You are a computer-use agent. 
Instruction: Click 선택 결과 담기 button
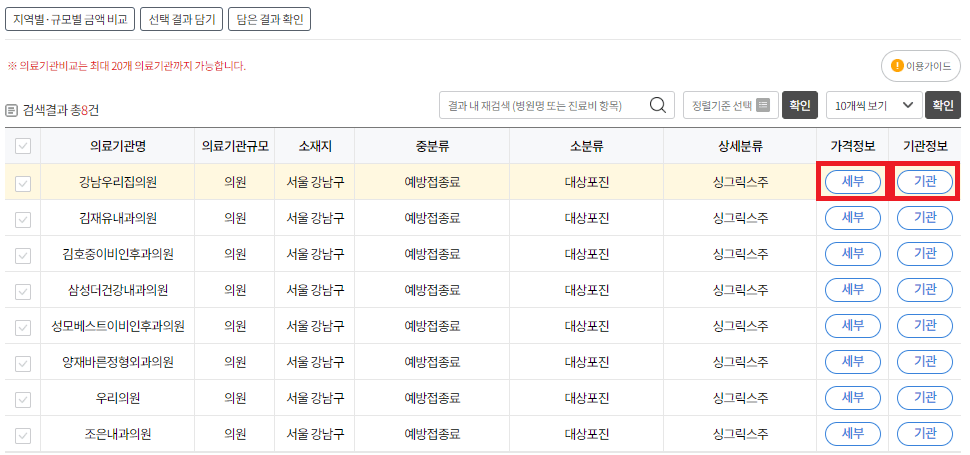coord(181,19)
